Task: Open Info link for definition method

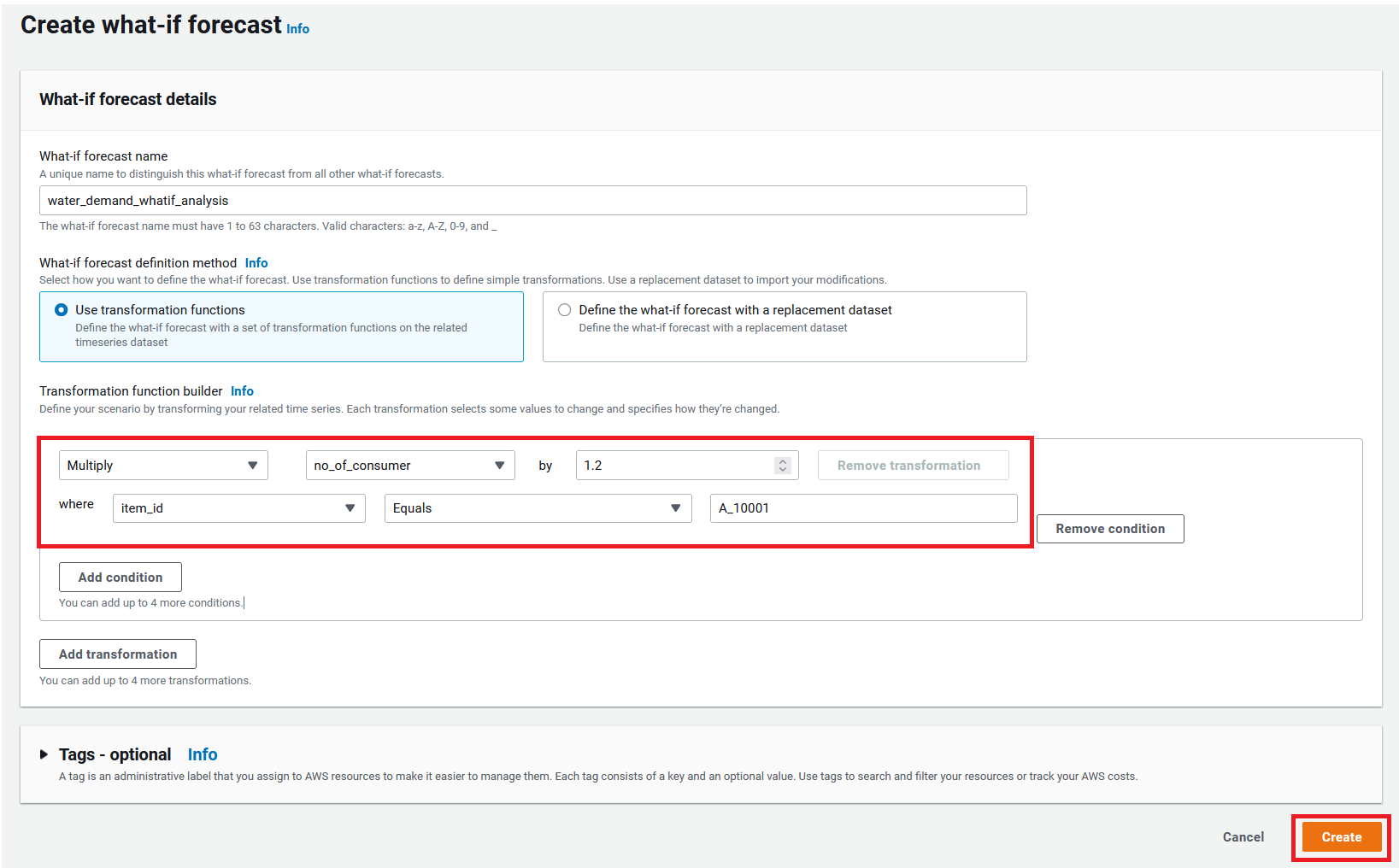Action: point(256,263)
